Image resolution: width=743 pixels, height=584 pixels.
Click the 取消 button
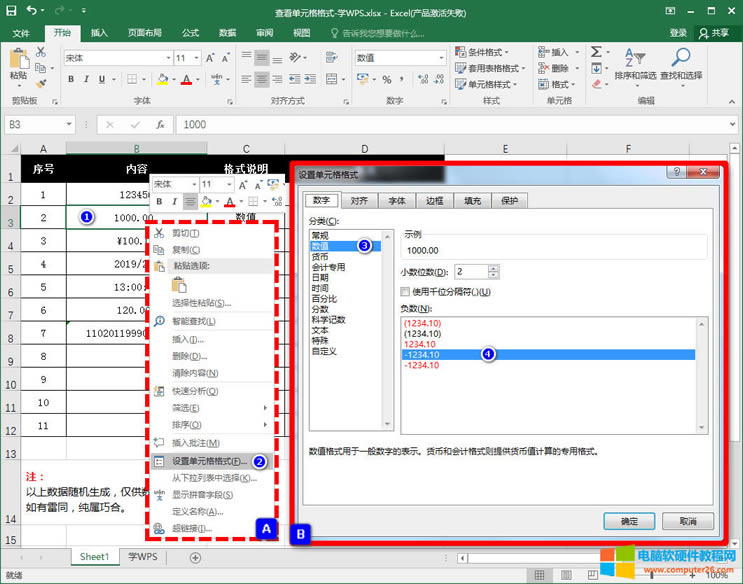click(687, 520)
